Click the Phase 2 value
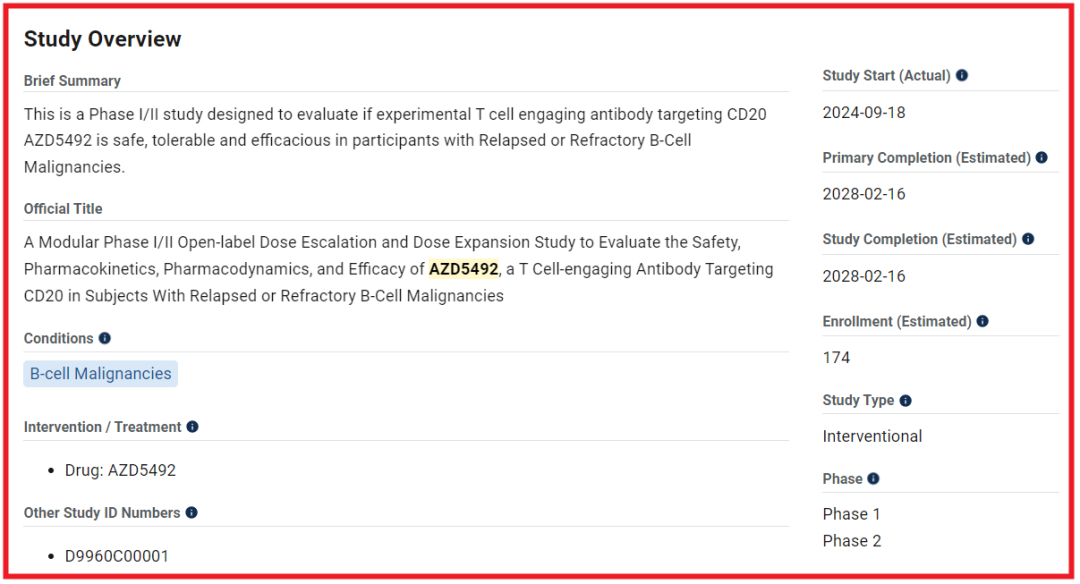The image size is (1080, 584). (x=852, y=541)
